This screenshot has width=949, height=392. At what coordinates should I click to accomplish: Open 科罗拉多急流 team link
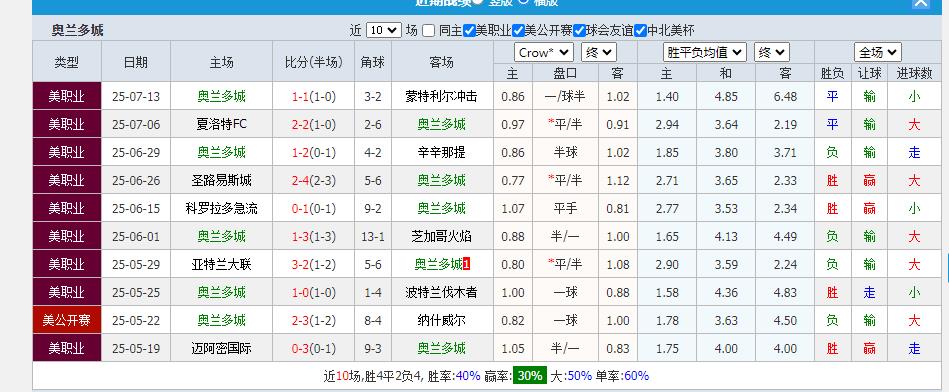point(222,208)
